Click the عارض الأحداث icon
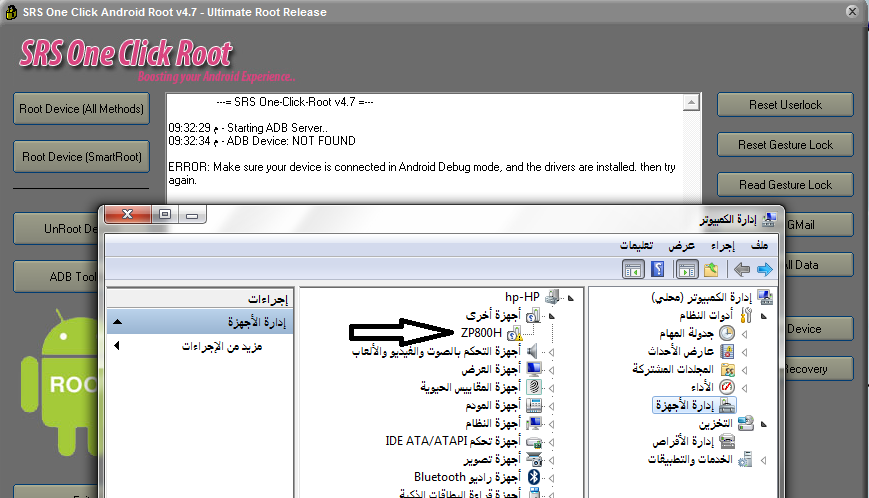 727,351
